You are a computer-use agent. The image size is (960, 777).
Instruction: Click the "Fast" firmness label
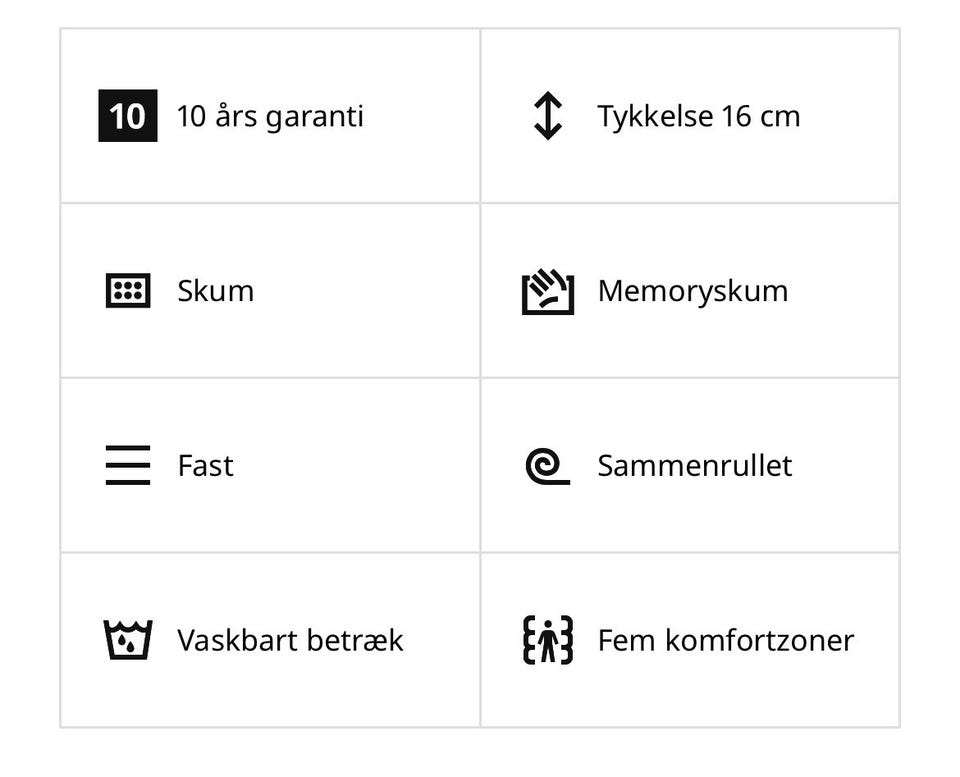[205, 466]
